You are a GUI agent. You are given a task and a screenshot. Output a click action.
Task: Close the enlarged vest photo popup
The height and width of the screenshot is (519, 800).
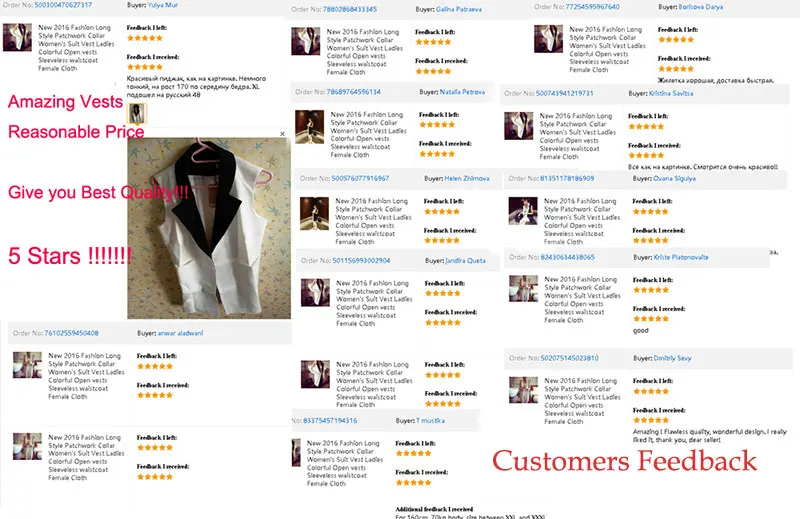coord(282,134)
